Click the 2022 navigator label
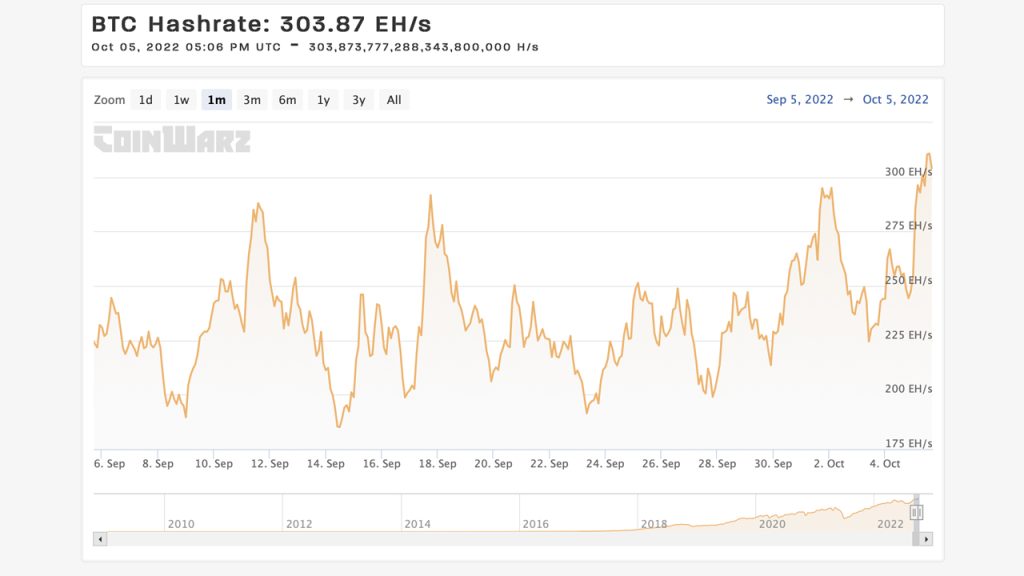Screen dimensions: 1024x576 click(890, 524)
